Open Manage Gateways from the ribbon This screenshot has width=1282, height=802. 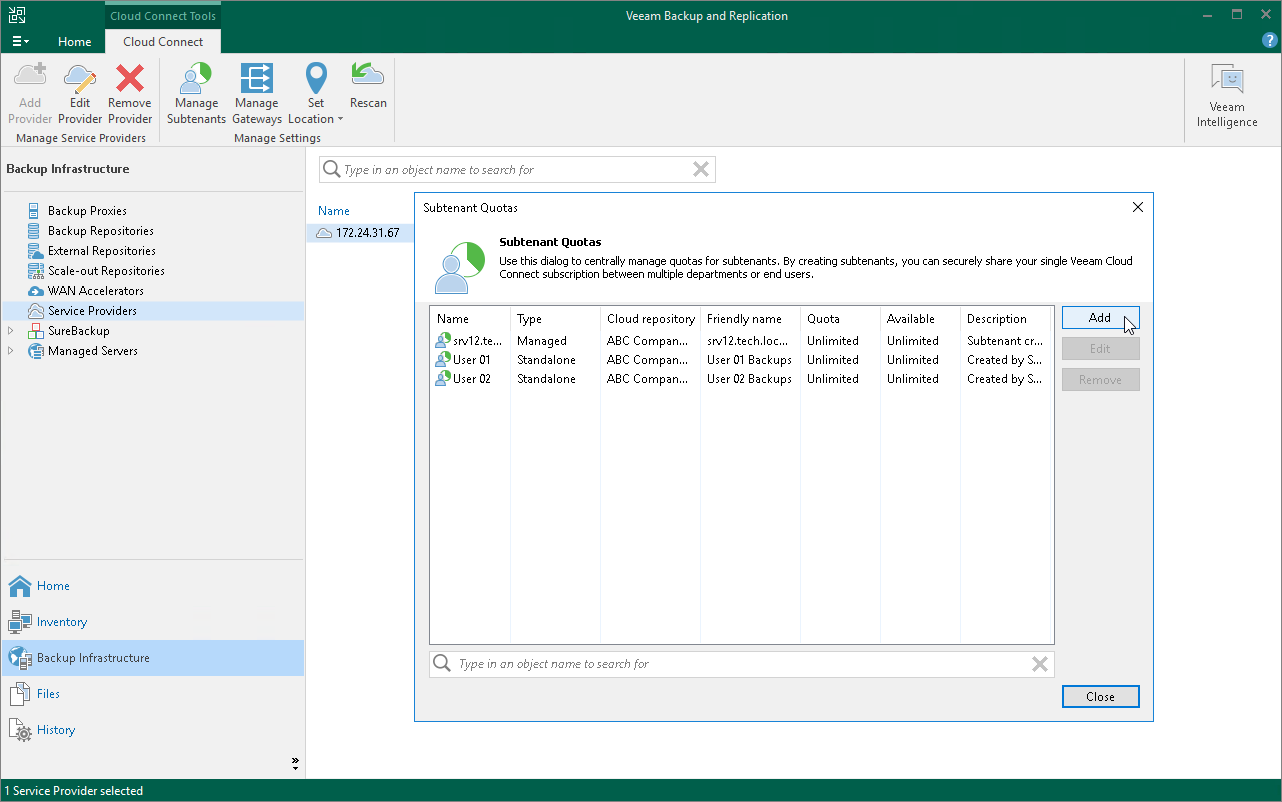(257, 94)
